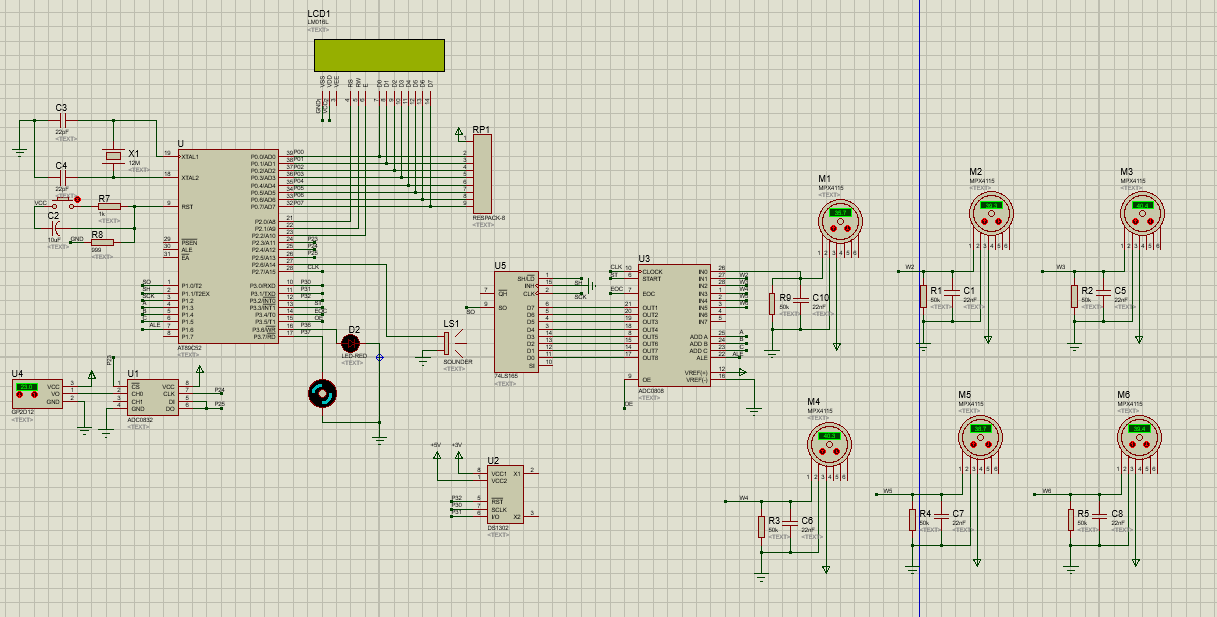This screenshot has width=1217, height=617.
Task: Click the LED-RED label under D2
Action: point(354,356)
